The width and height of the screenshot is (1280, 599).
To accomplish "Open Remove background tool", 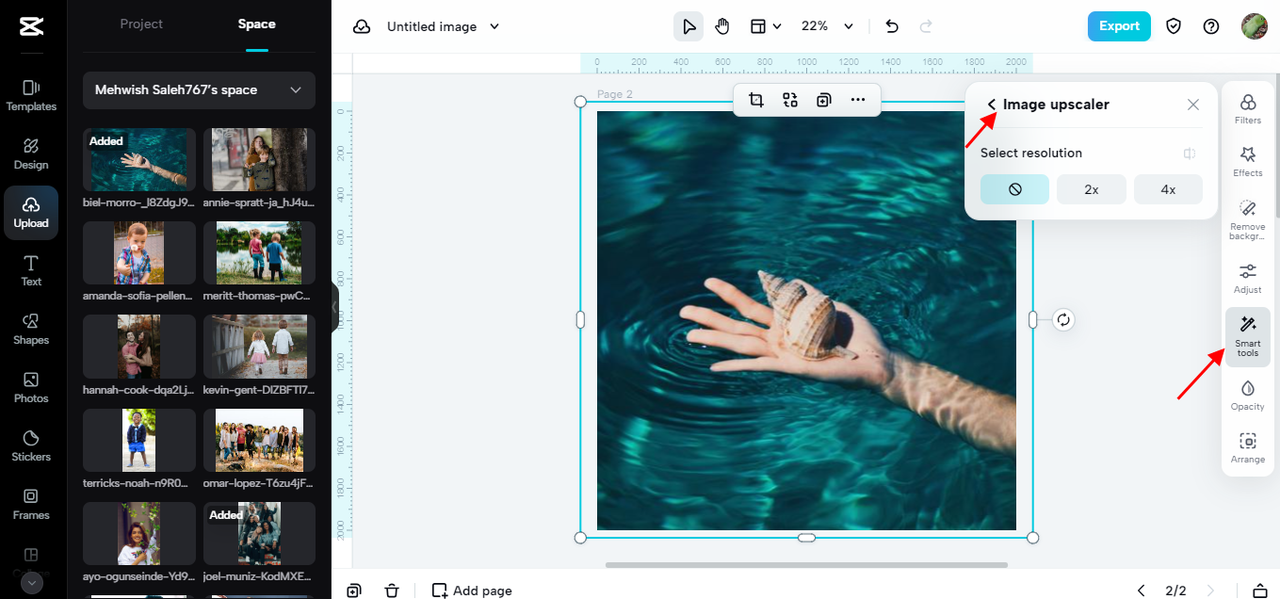I will tap(1248, 219).
